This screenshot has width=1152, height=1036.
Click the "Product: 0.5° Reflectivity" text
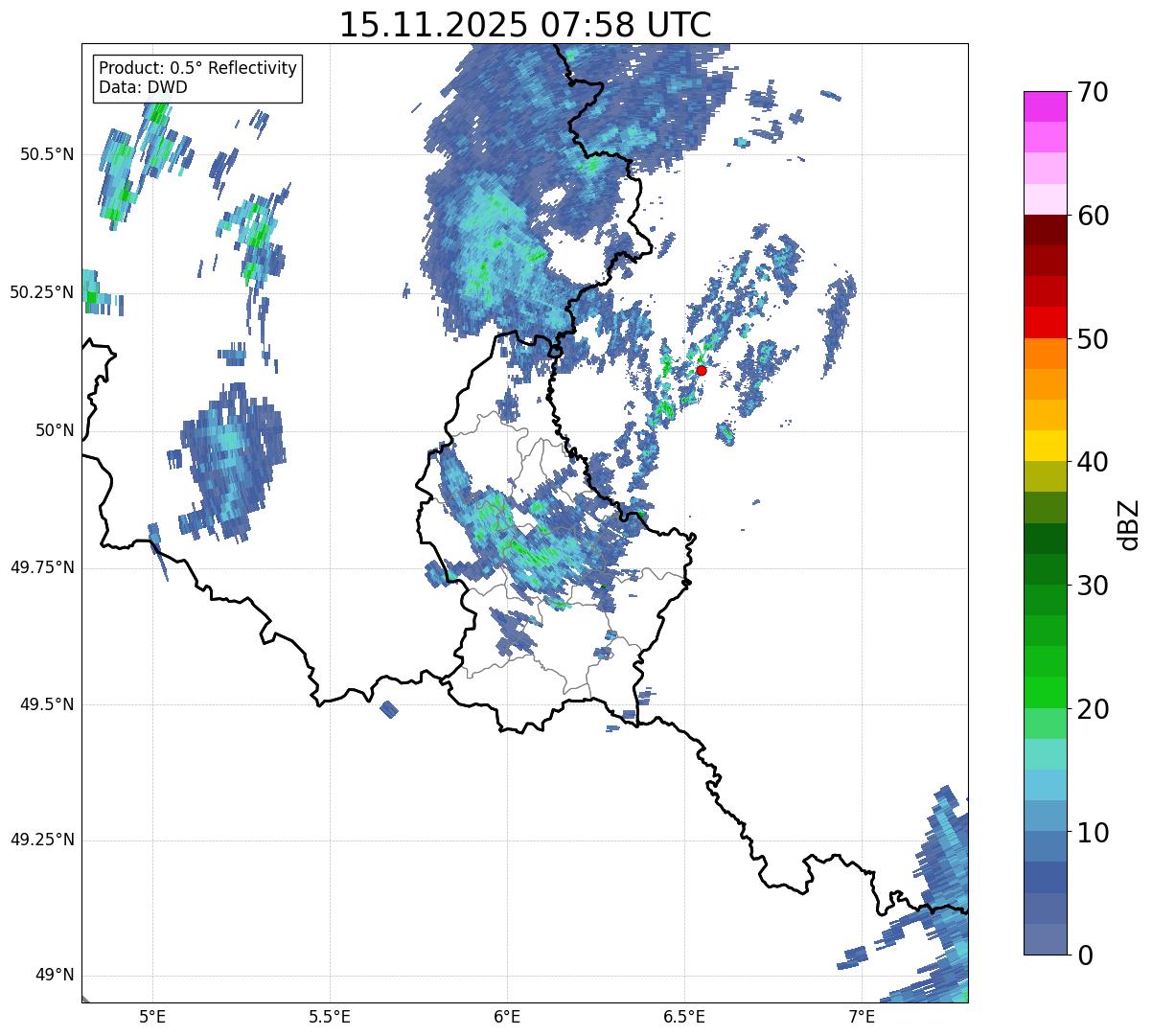click(x=197, y=69)
